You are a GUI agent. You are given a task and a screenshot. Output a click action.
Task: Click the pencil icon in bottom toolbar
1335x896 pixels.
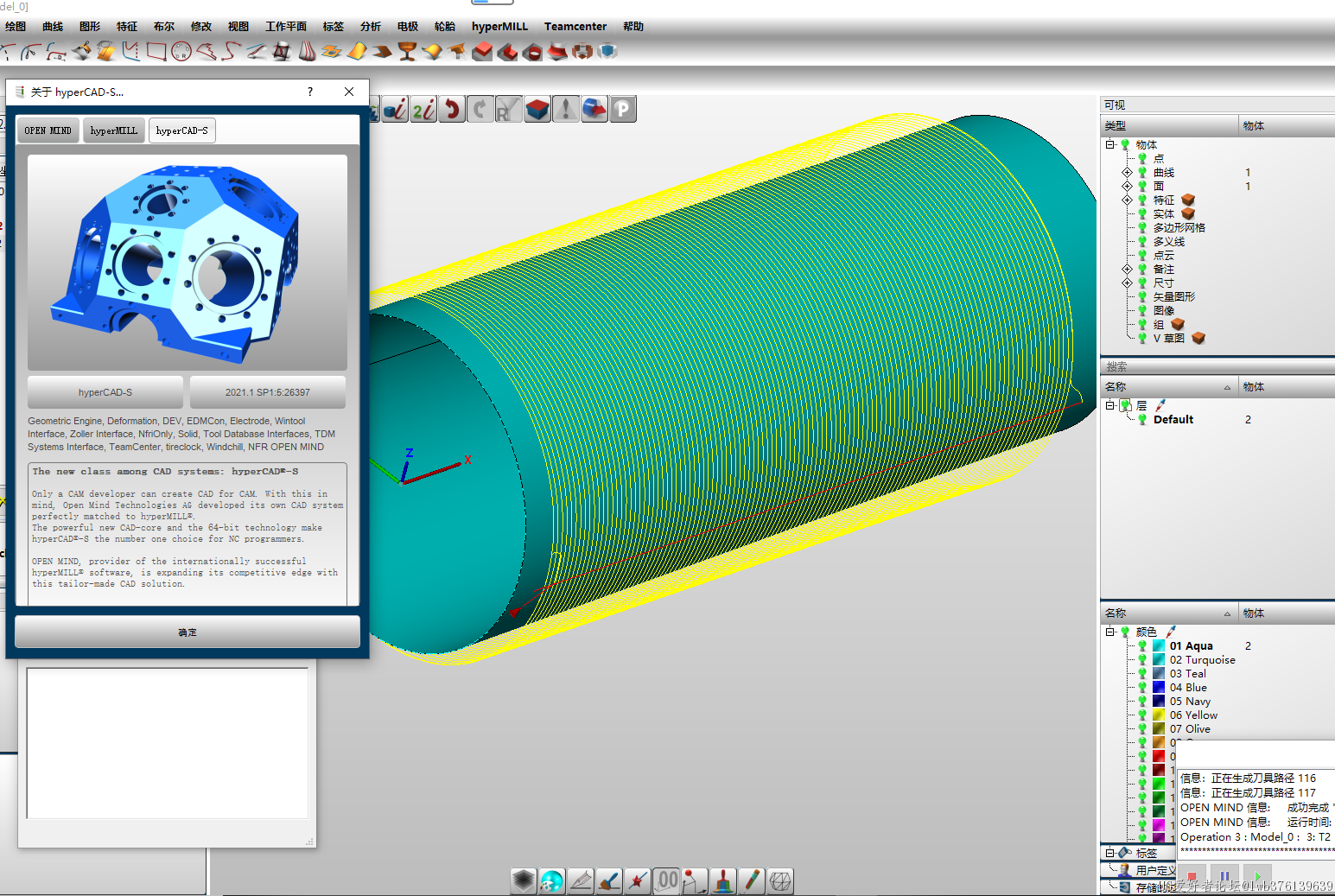tap(752, 881)
